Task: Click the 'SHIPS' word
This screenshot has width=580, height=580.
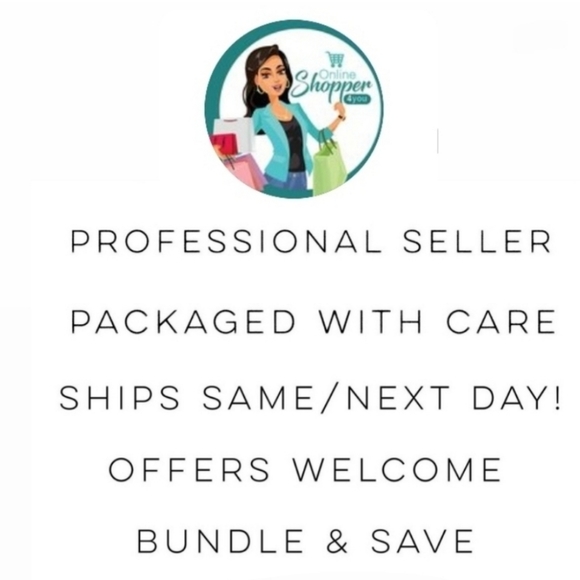Action: pyautogui.click(x=119, y=398)
